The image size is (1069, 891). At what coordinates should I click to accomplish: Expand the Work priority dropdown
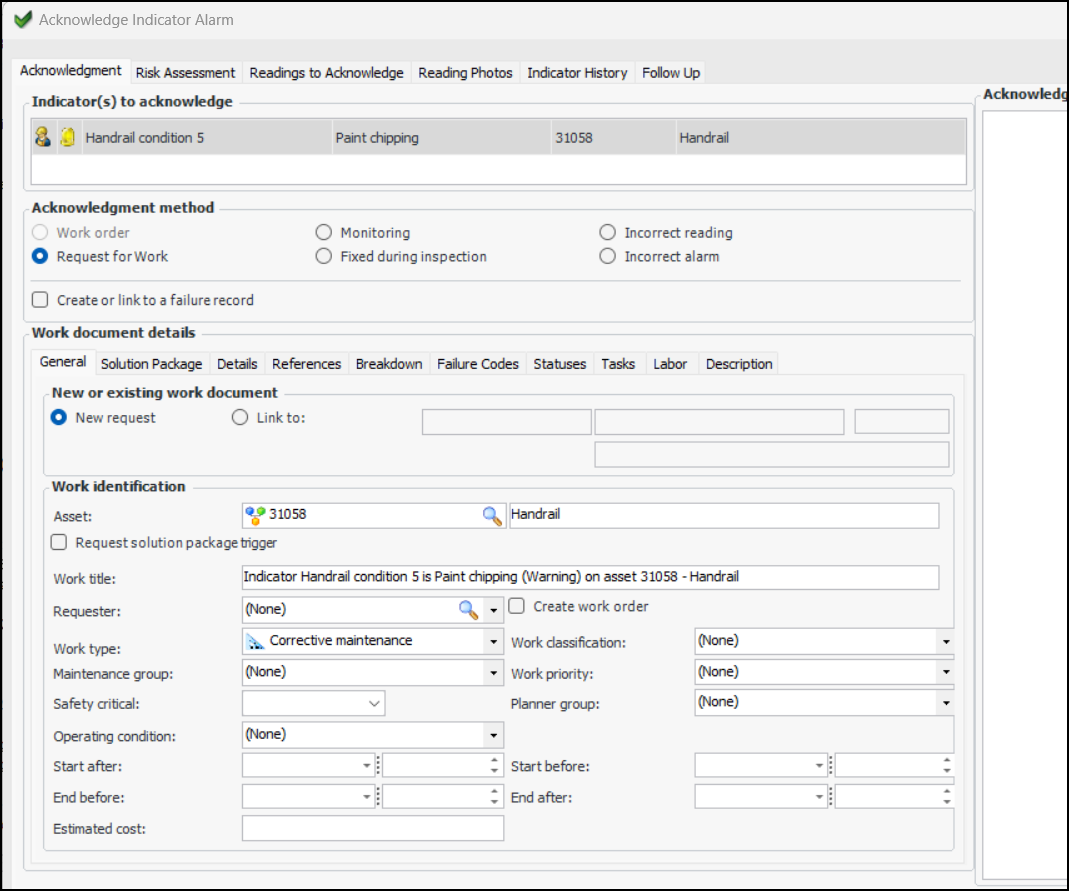pyautogui.click(x=945, y=673)
